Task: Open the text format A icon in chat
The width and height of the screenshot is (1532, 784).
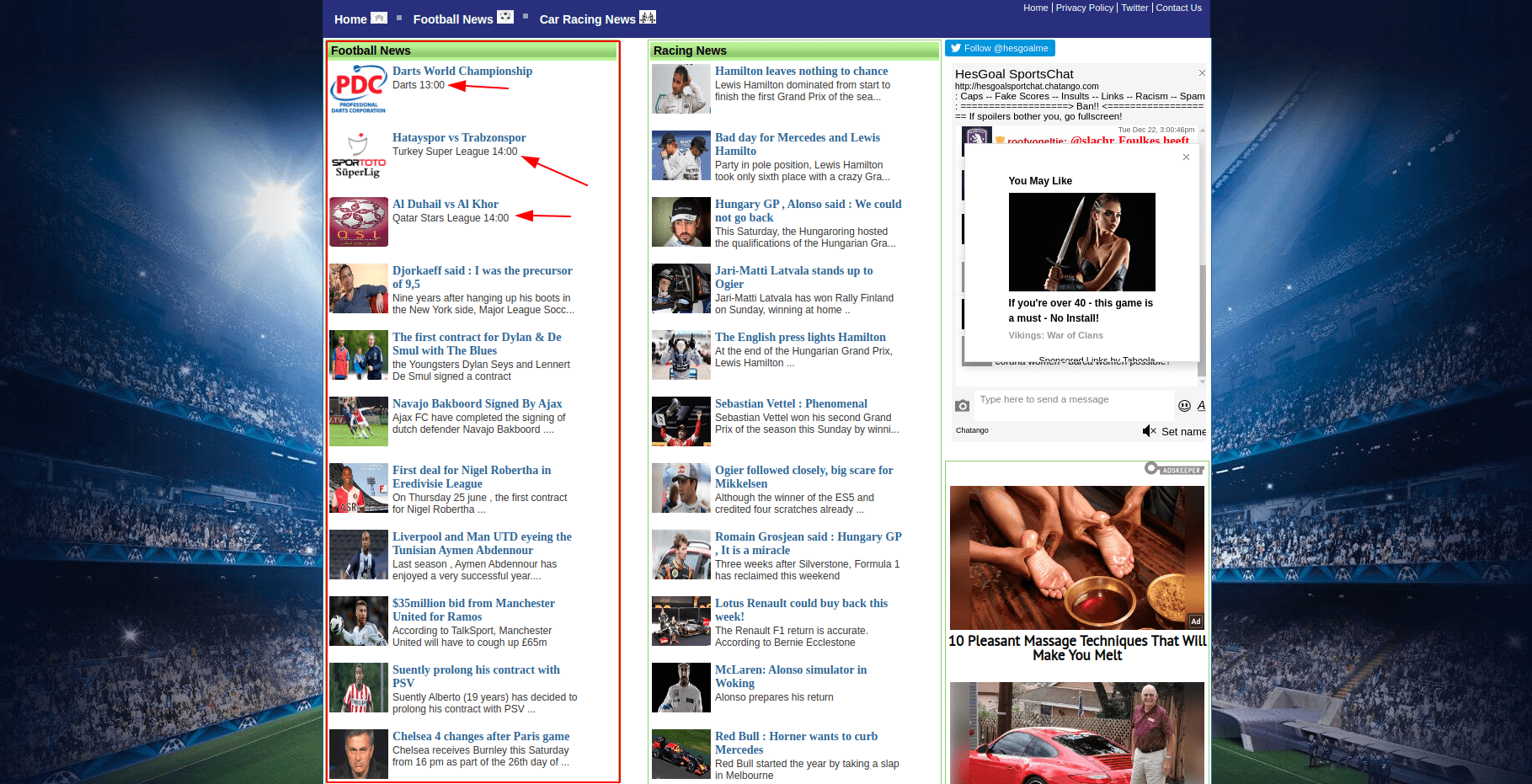Action: point(1201,406)
